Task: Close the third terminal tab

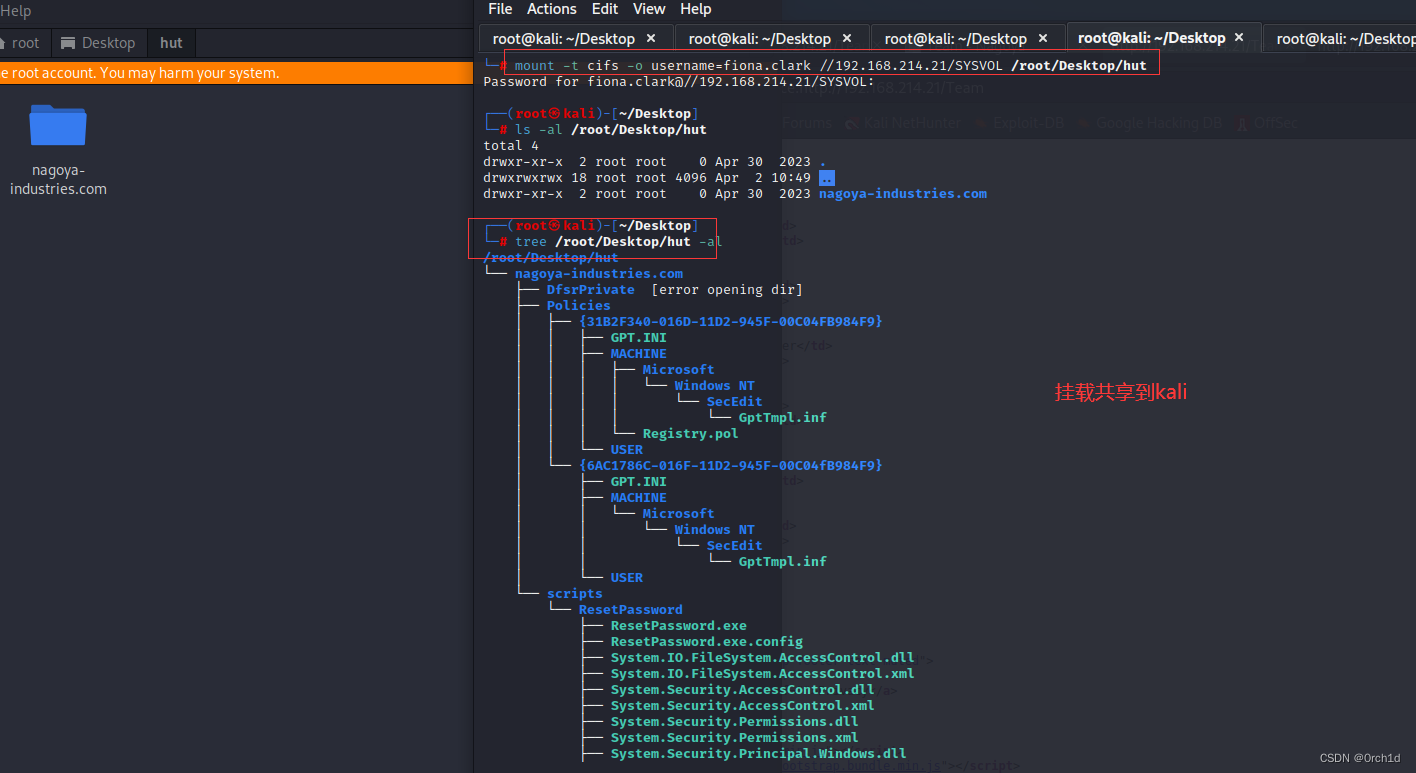Action: pos(1043,38)
